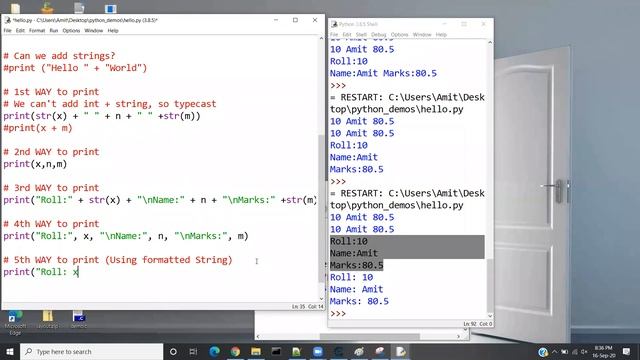Click background window horizontal scrollbar right arrow
Viewport: 640px width, 360px height.
pos(458,337)
